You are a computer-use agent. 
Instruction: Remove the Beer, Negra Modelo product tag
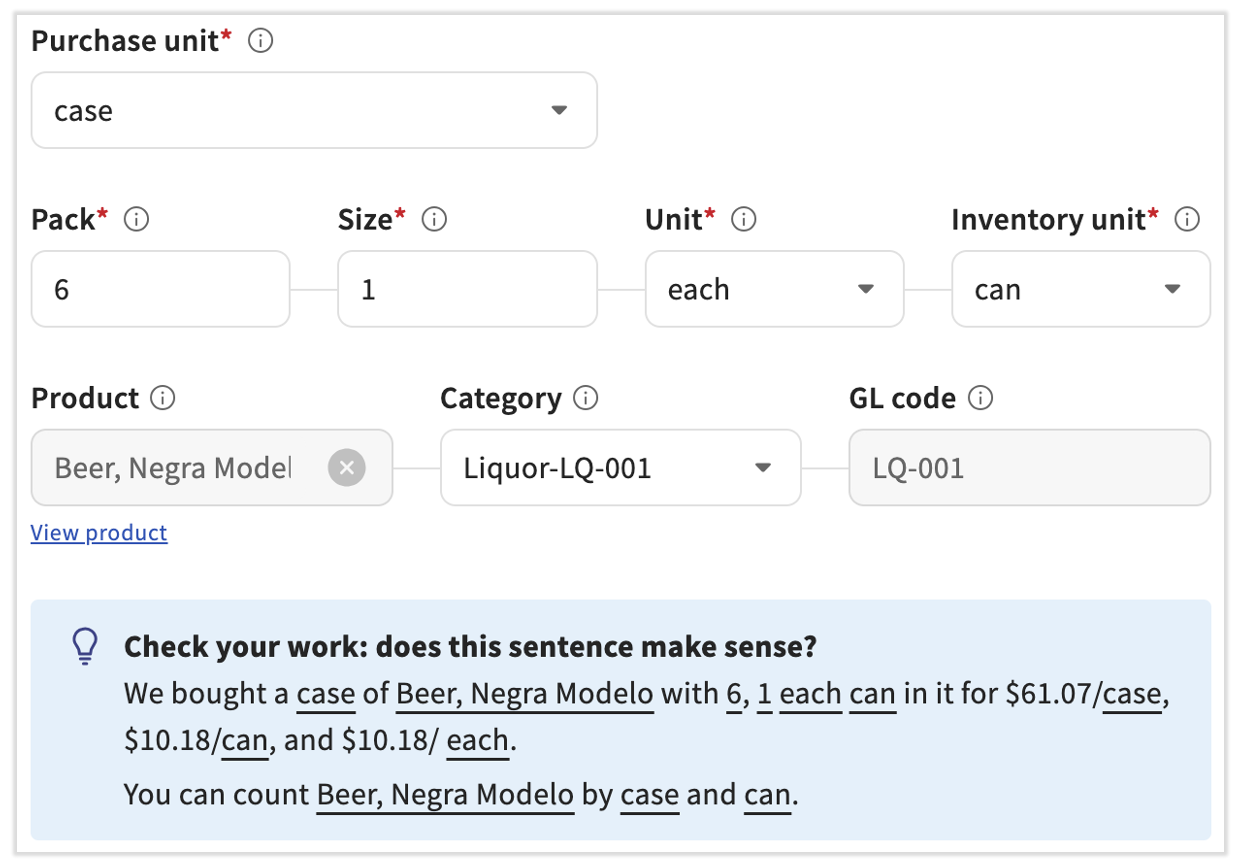pos(346,467)
